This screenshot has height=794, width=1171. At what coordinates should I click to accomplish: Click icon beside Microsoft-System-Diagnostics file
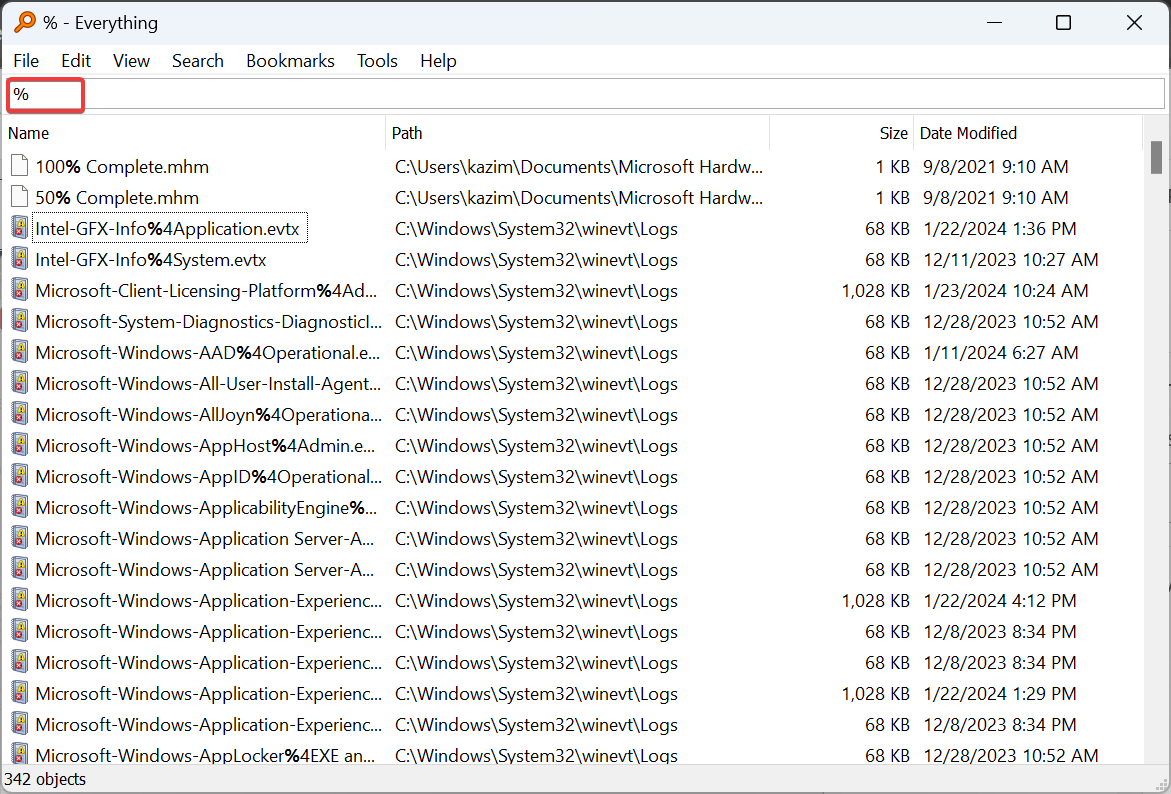[x=20, y=321]
